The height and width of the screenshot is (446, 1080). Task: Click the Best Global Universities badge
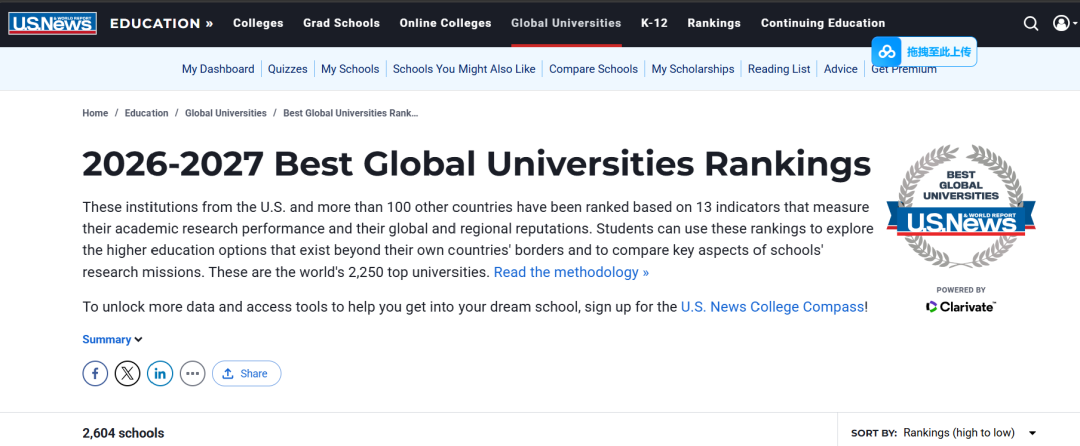click(x=961, y=206)
